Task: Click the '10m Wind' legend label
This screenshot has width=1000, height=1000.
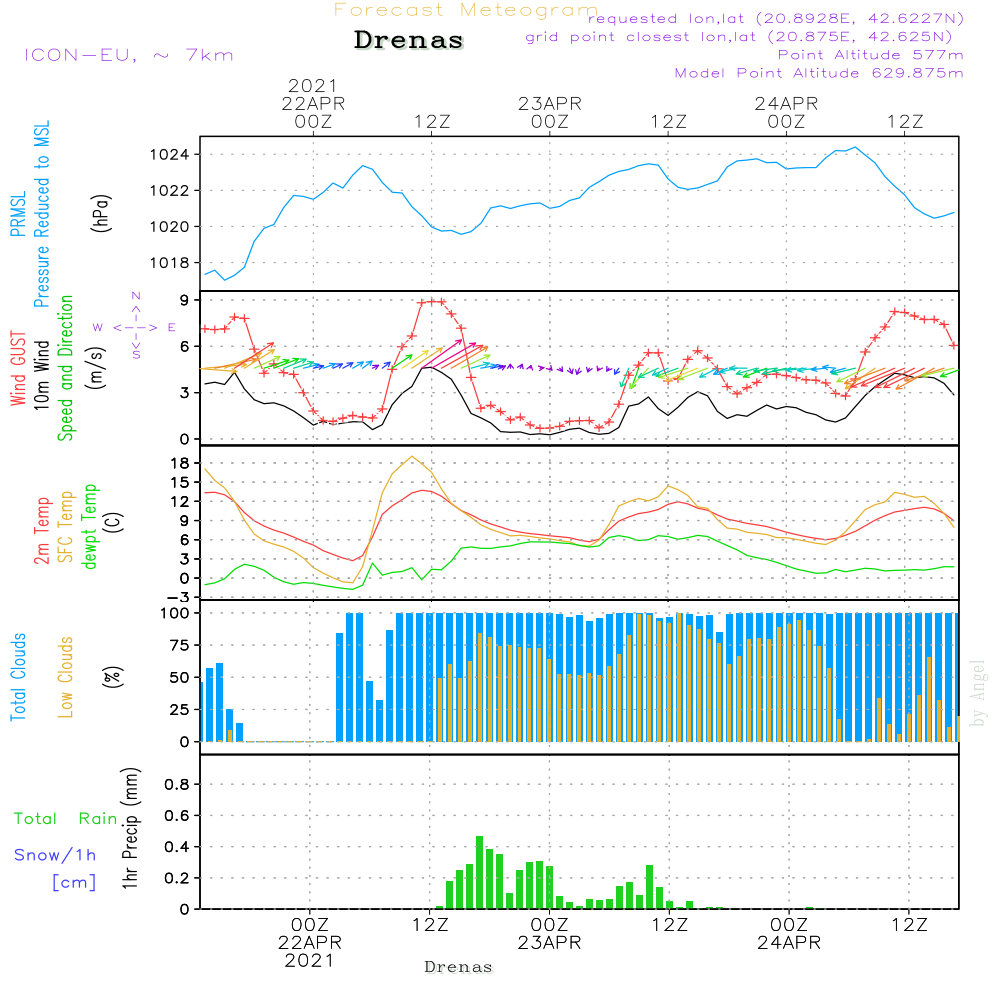Action: (x=41, y=374)
